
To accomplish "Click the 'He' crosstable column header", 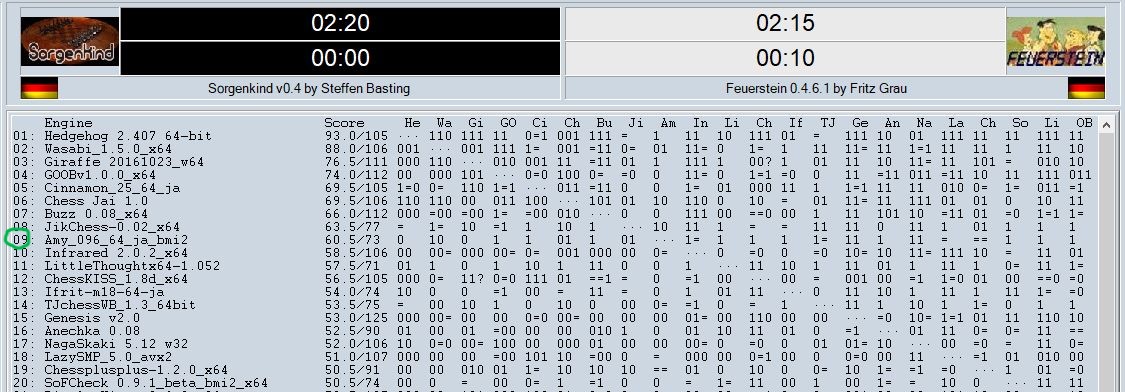I will tap(413, 123).
